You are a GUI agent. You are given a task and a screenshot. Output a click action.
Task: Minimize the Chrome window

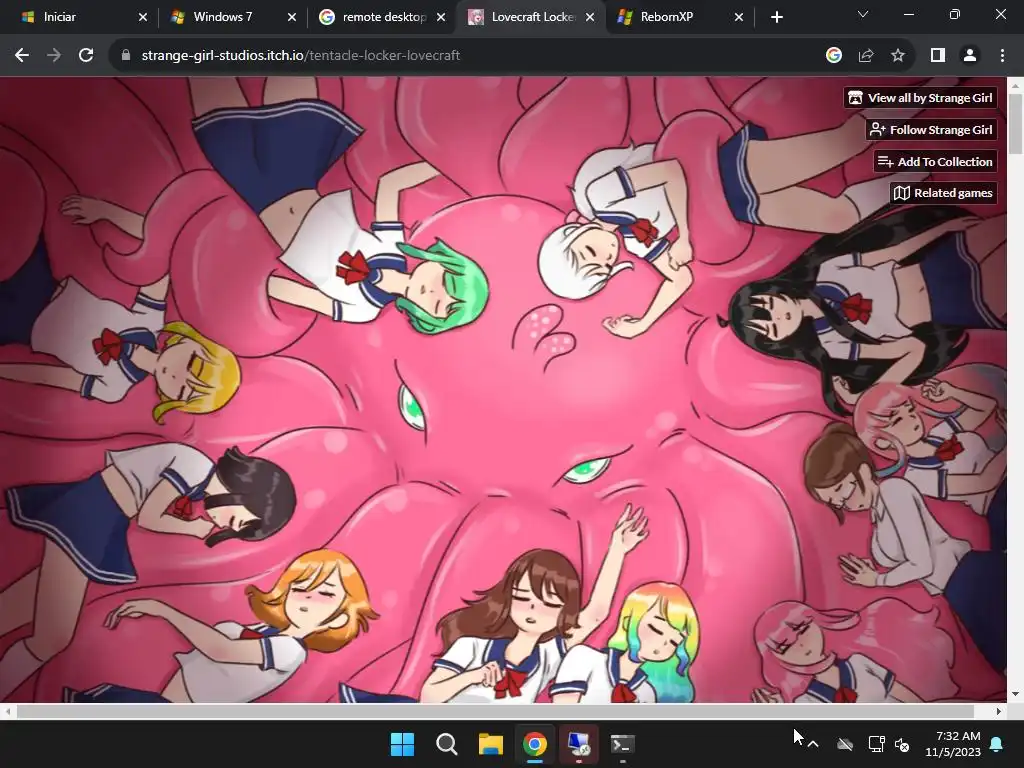click(x=908, y=14)
